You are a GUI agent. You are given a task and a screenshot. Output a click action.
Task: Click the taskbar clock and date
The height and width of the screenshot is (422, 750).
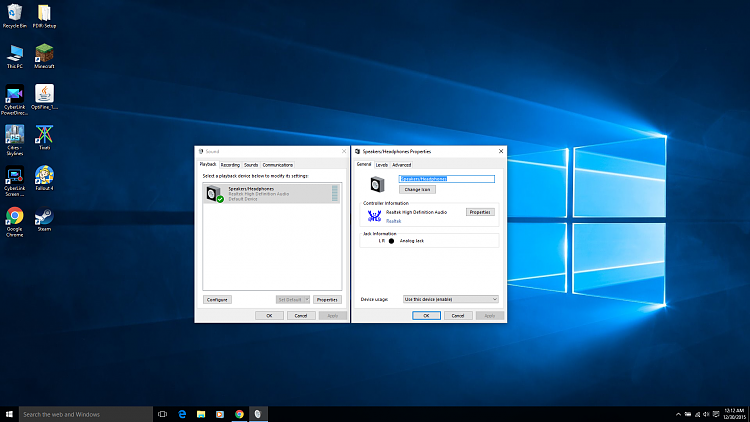(734, 414)
